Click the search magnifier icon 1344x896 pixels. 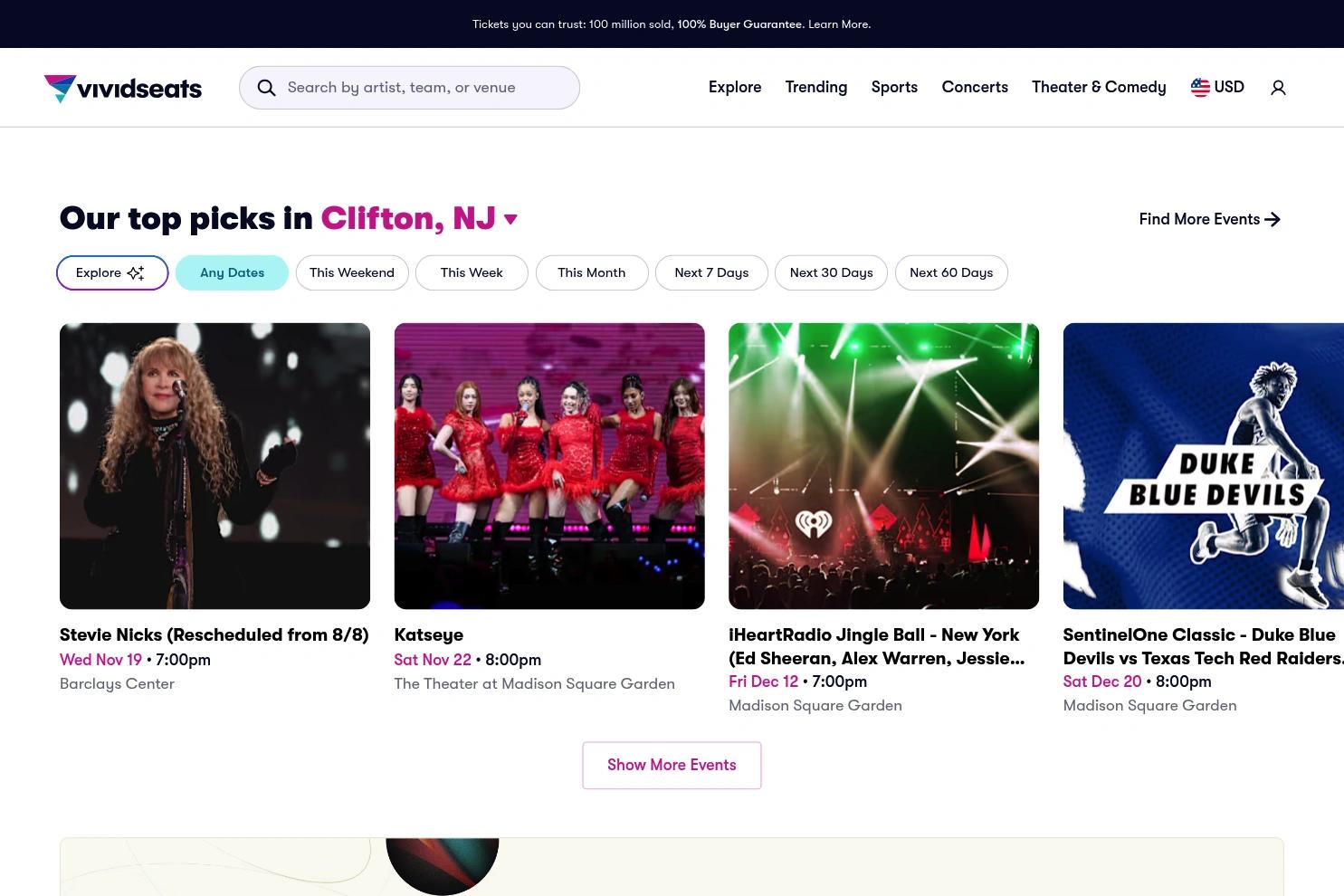(266, 88)
